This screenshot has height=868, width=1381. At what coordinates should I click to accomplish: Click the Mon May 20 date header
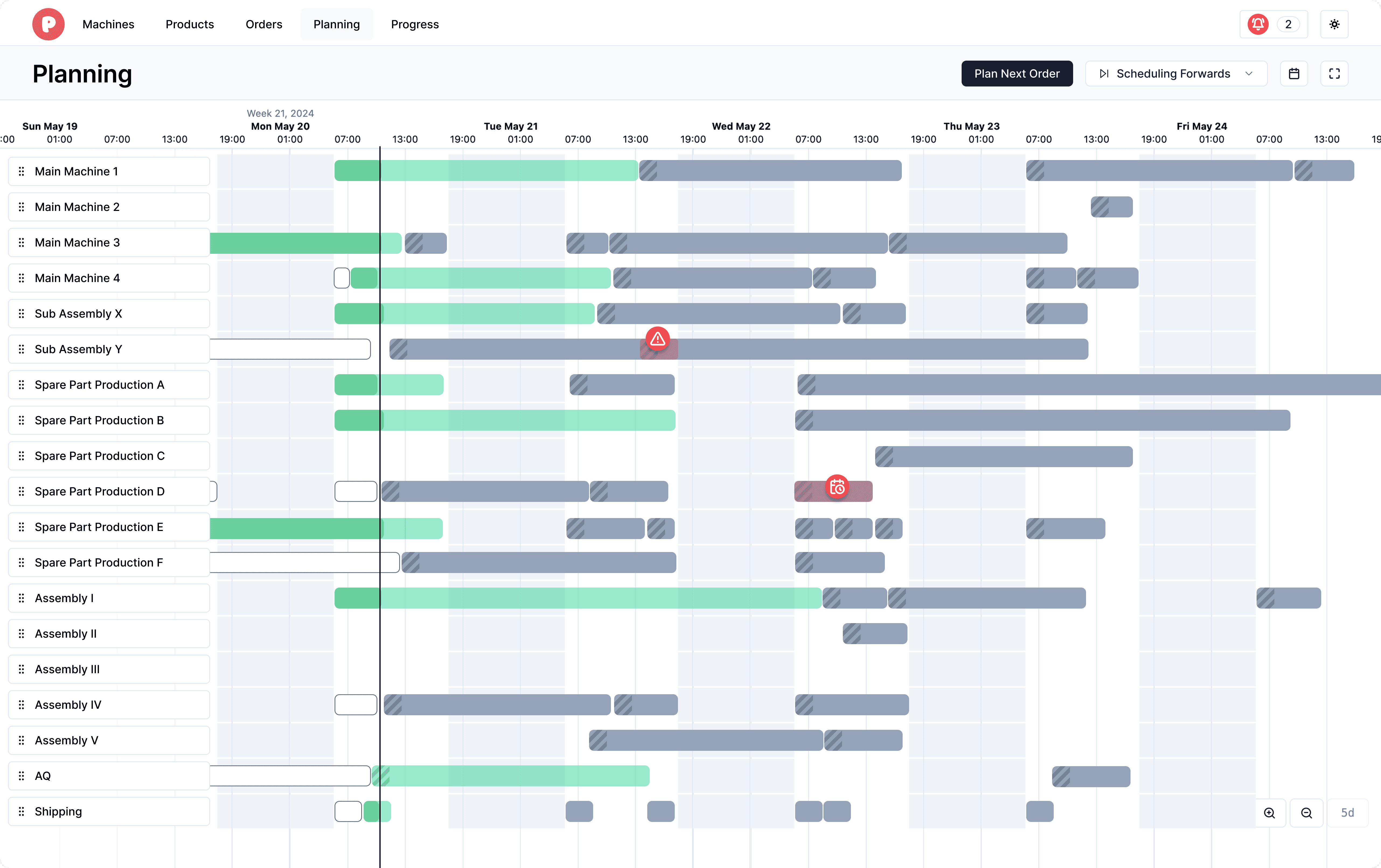280,126
